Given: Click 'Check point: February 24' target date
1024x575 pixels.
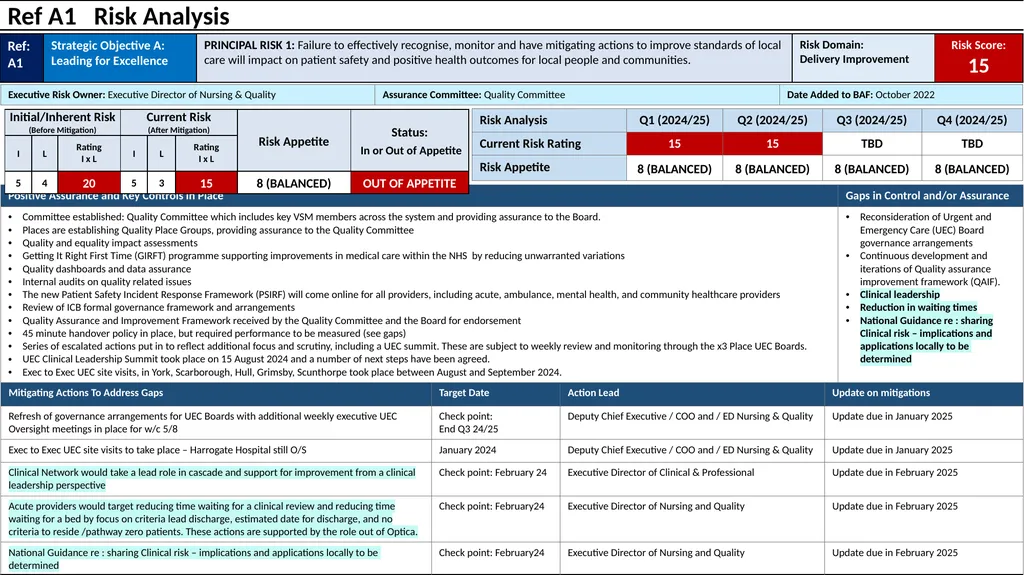Looking at the screenshot, I should (x=492, y=472).
